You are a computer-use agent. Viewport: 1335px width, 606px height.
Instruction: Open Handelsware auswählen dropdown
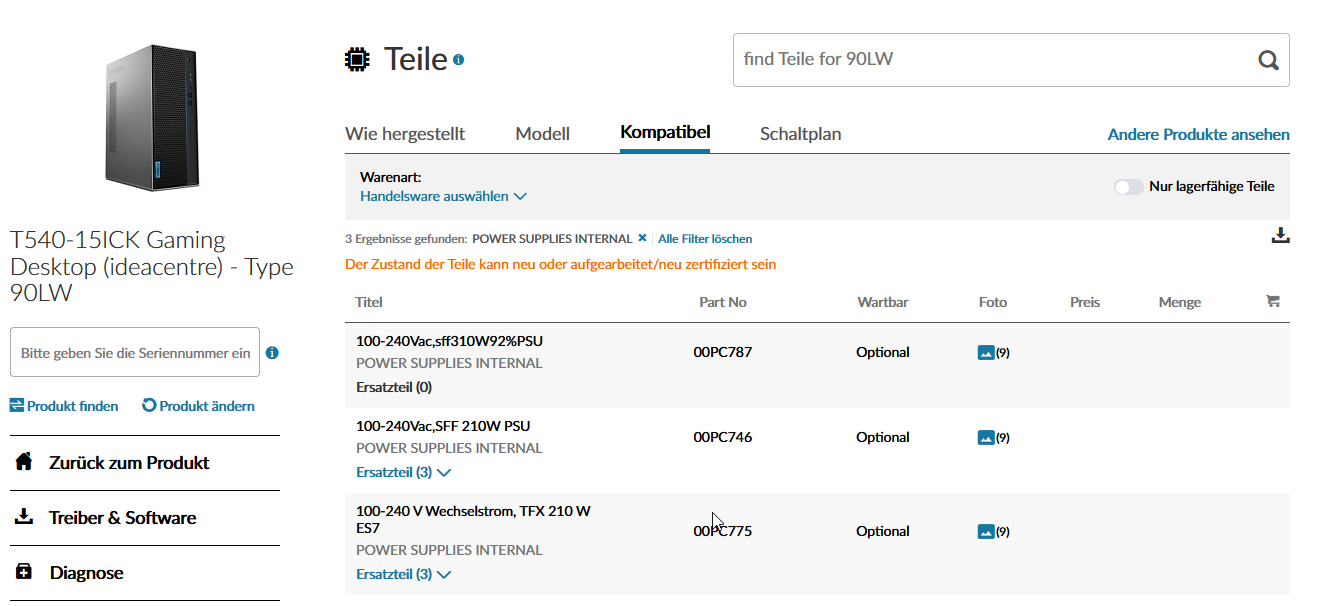tap(443, 196)
